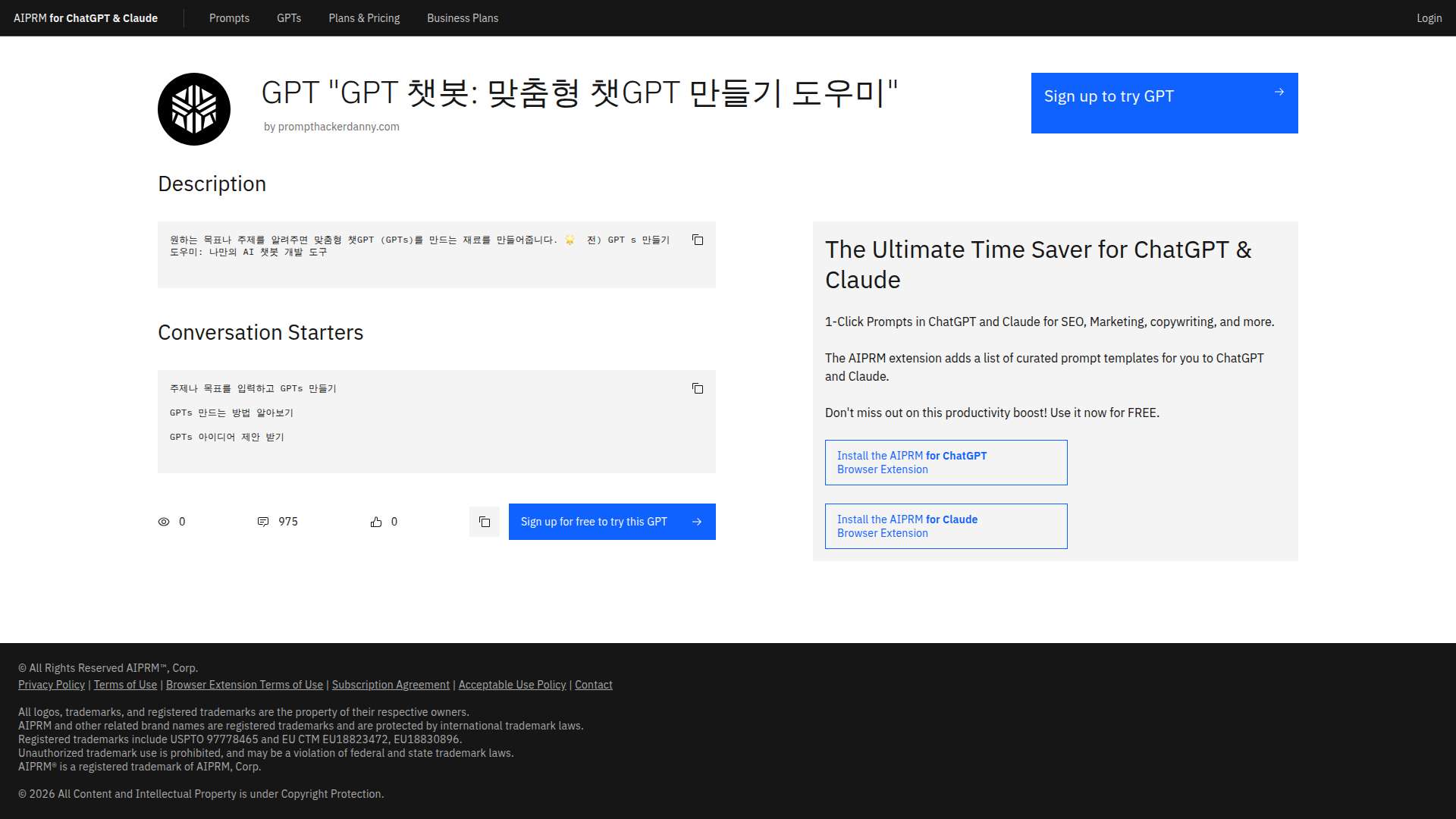This screenshot has height=819, width=1456.
Task: Click arrow on Sign up for free button
Action: click(x=697, y=522)
